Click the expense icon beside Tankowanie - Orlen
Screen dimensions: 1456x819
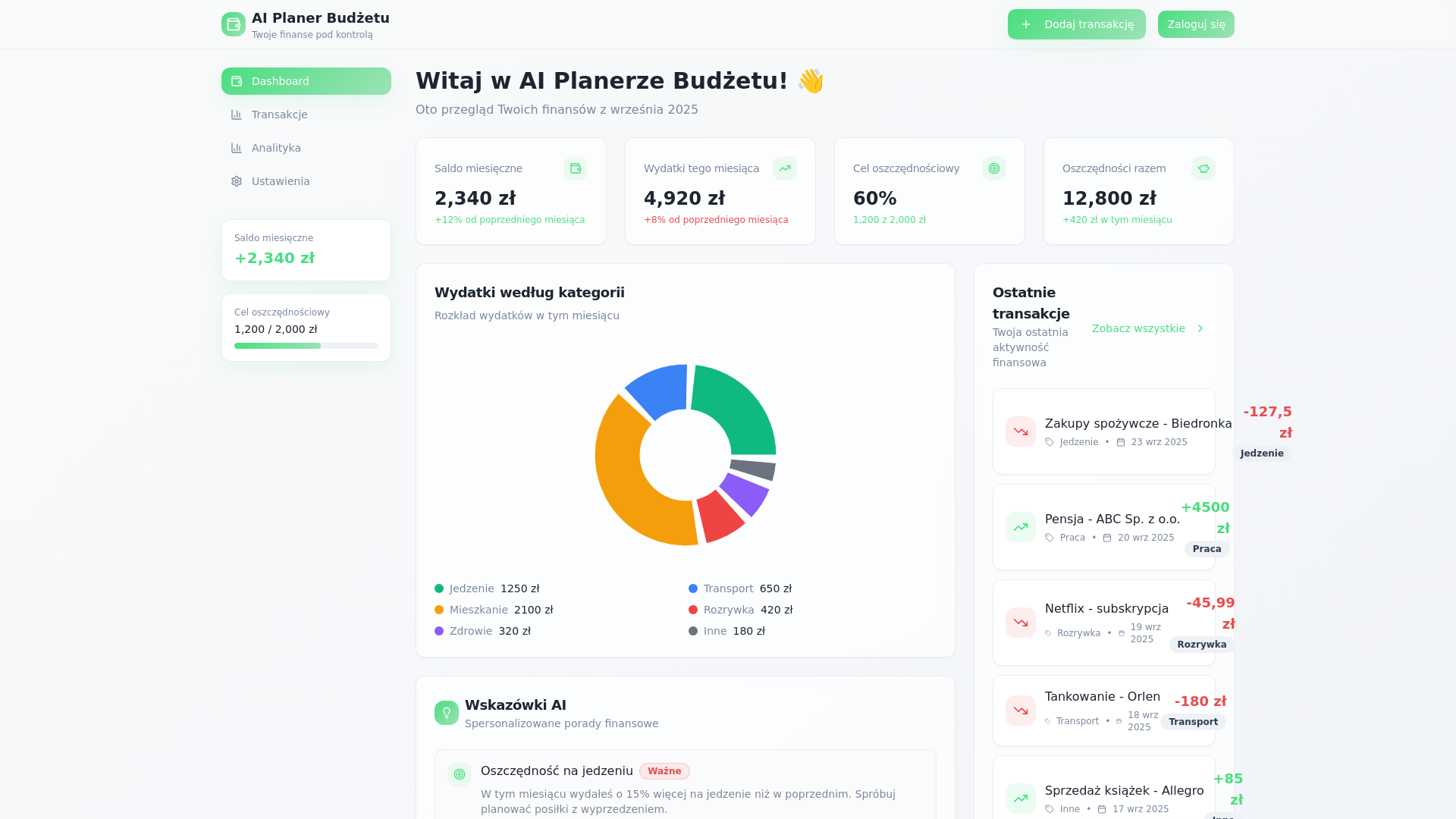[x=1021, y=711]
